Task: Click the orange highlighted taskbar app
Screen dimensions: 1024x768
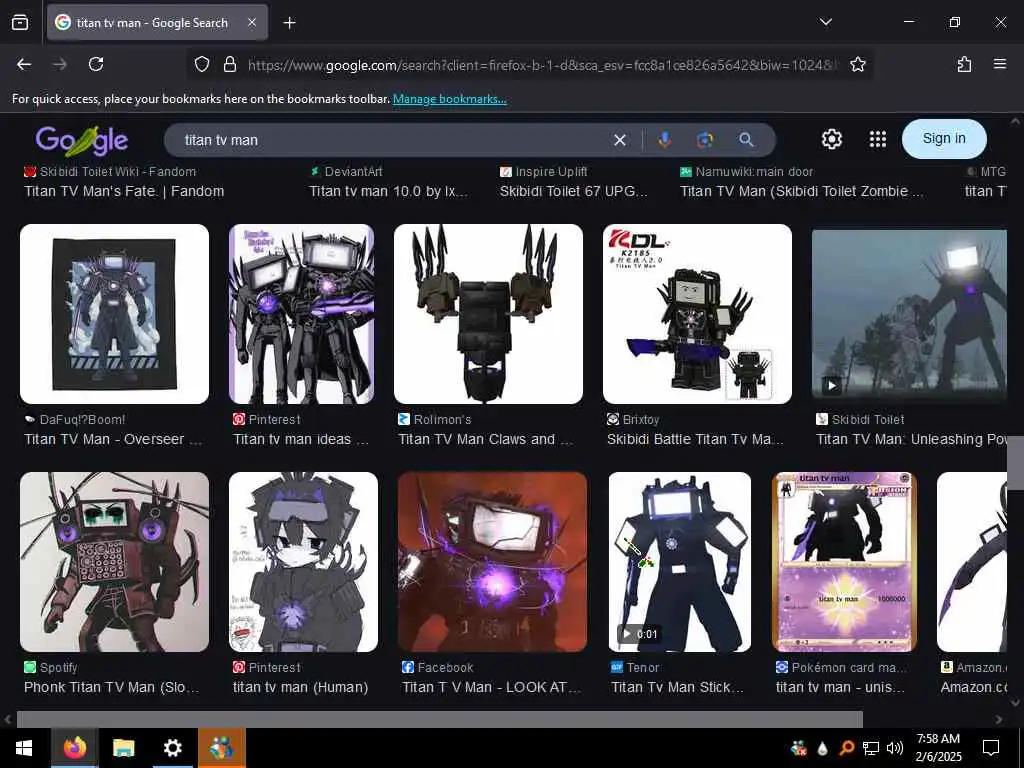Action: [221, 748]
